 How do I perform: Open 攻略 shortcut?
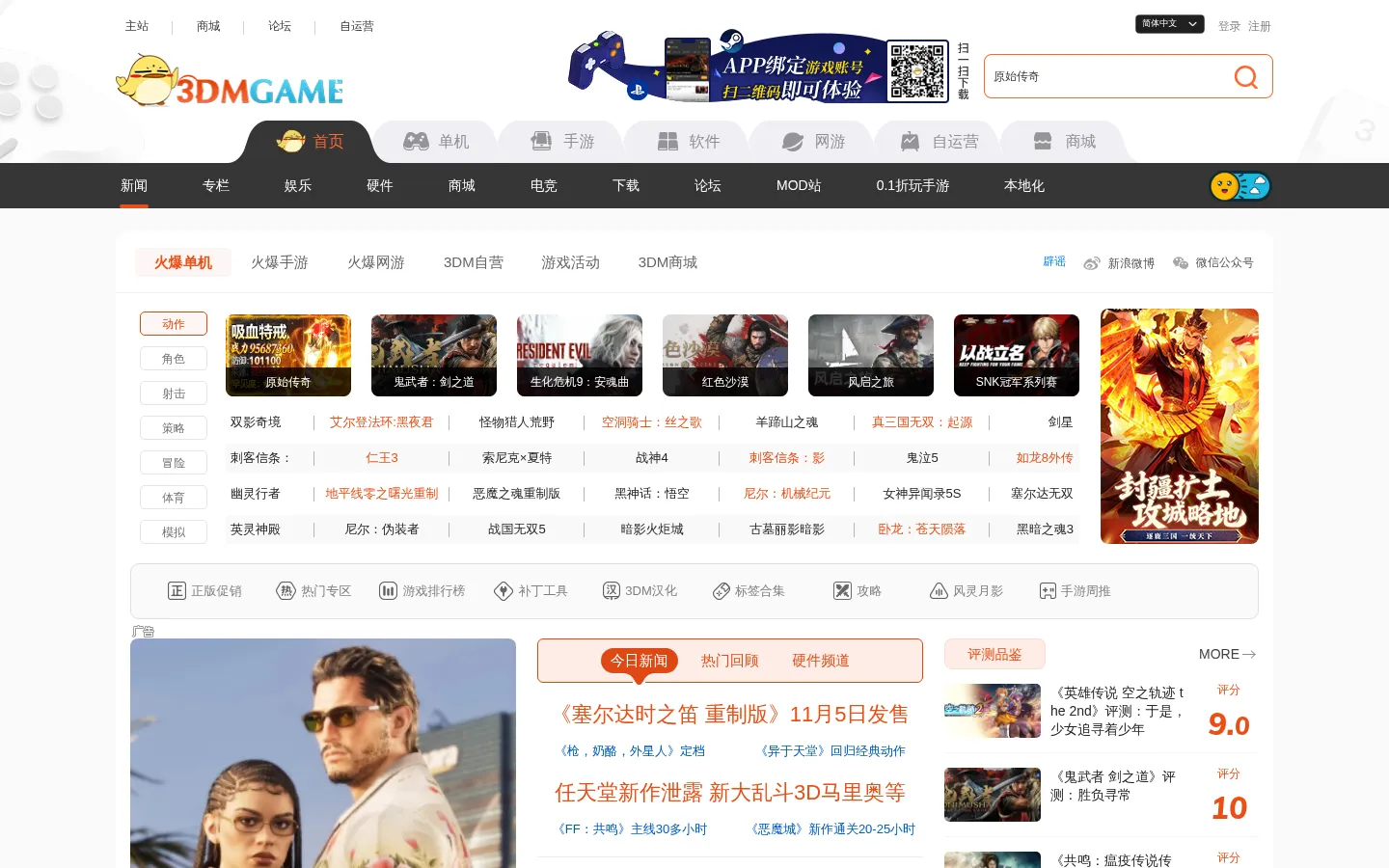858,591
